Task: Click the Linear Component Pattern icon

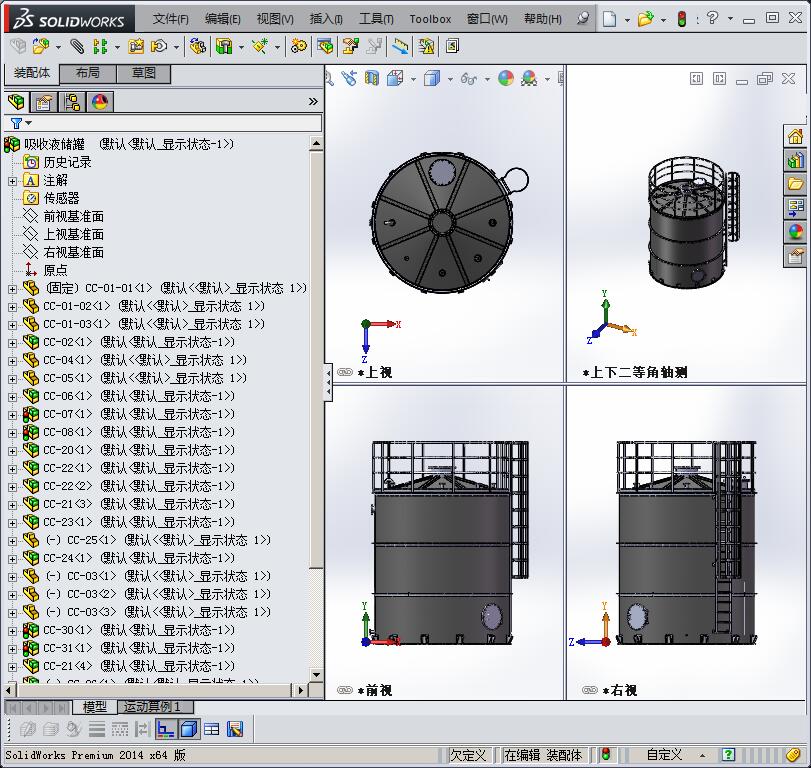Action: (x=98, y=46)
